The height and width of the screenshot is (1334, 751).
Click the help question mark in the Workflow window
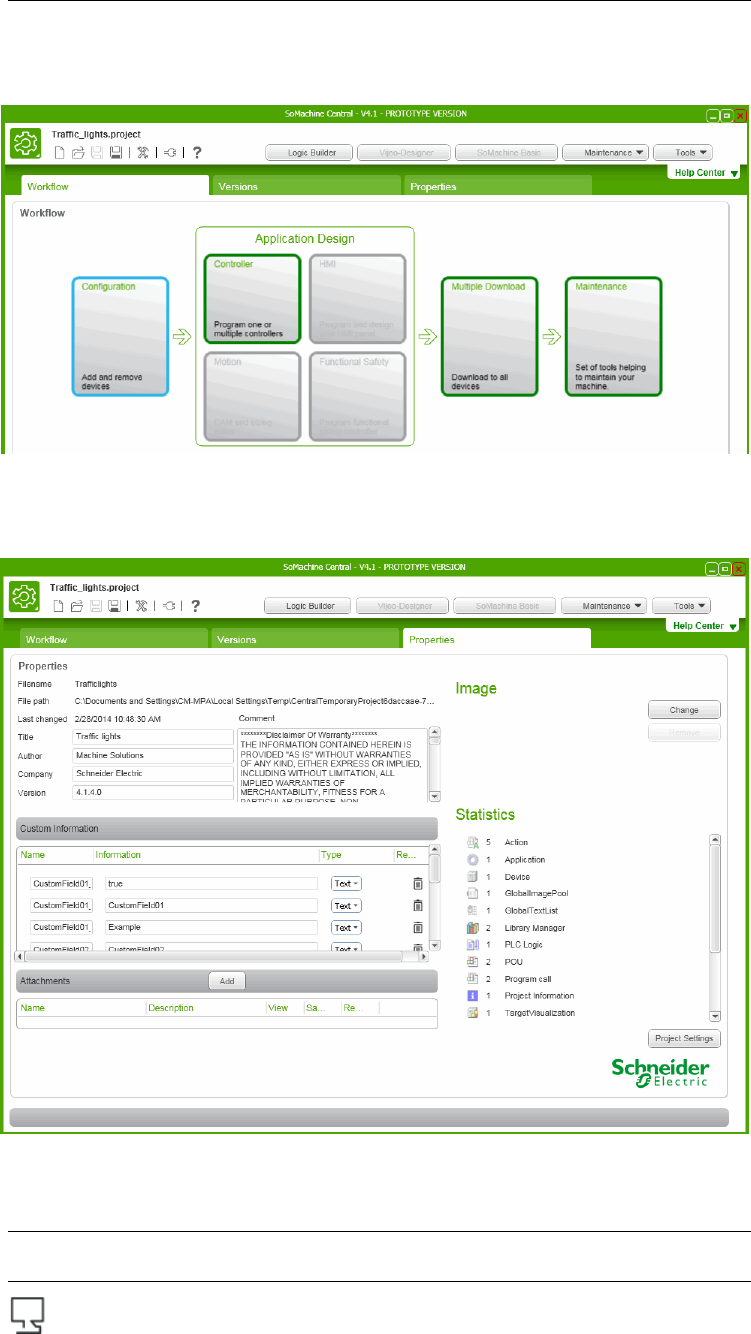coord(197,153)
